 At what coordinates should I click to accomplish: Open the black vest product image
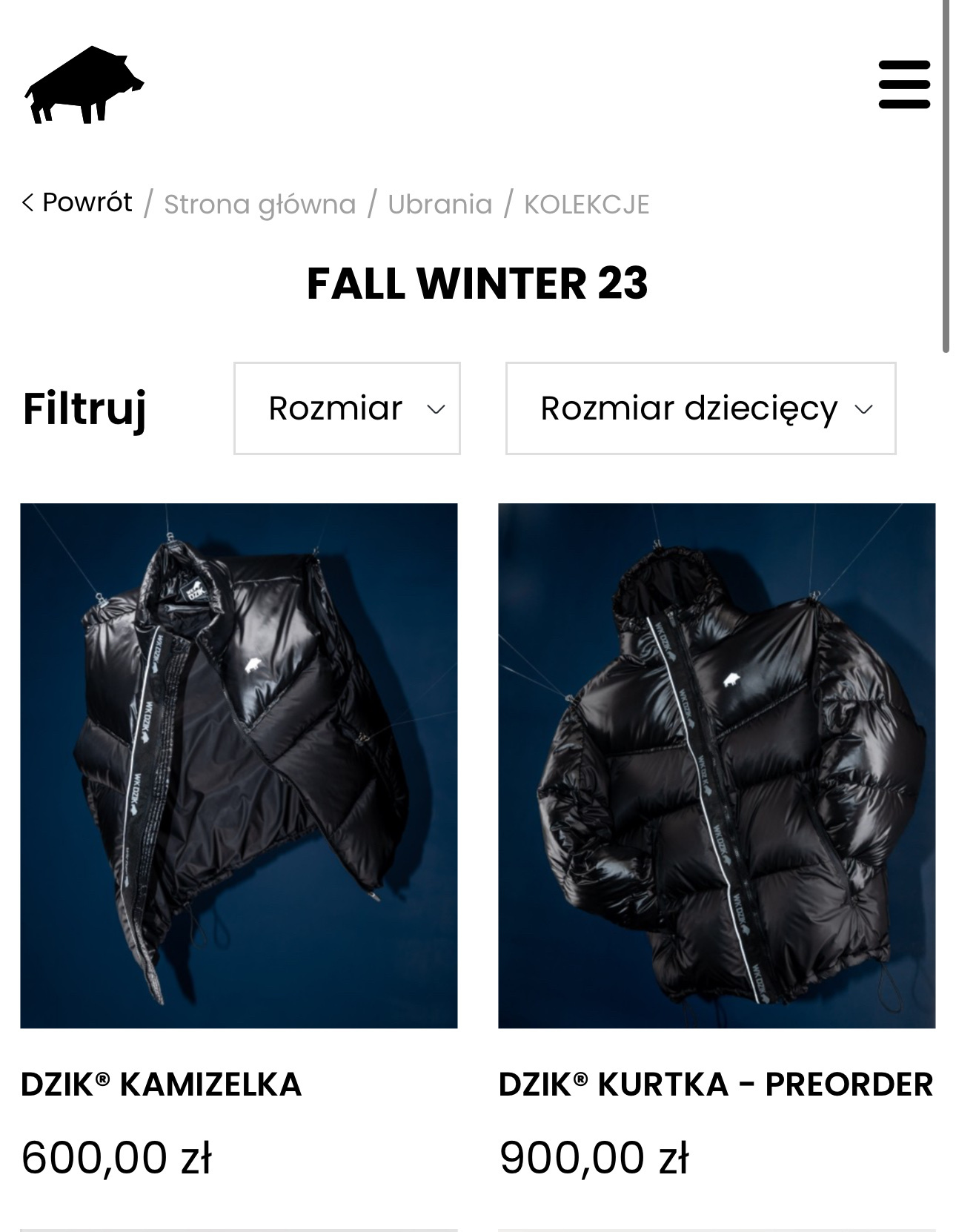coord(239,766)
